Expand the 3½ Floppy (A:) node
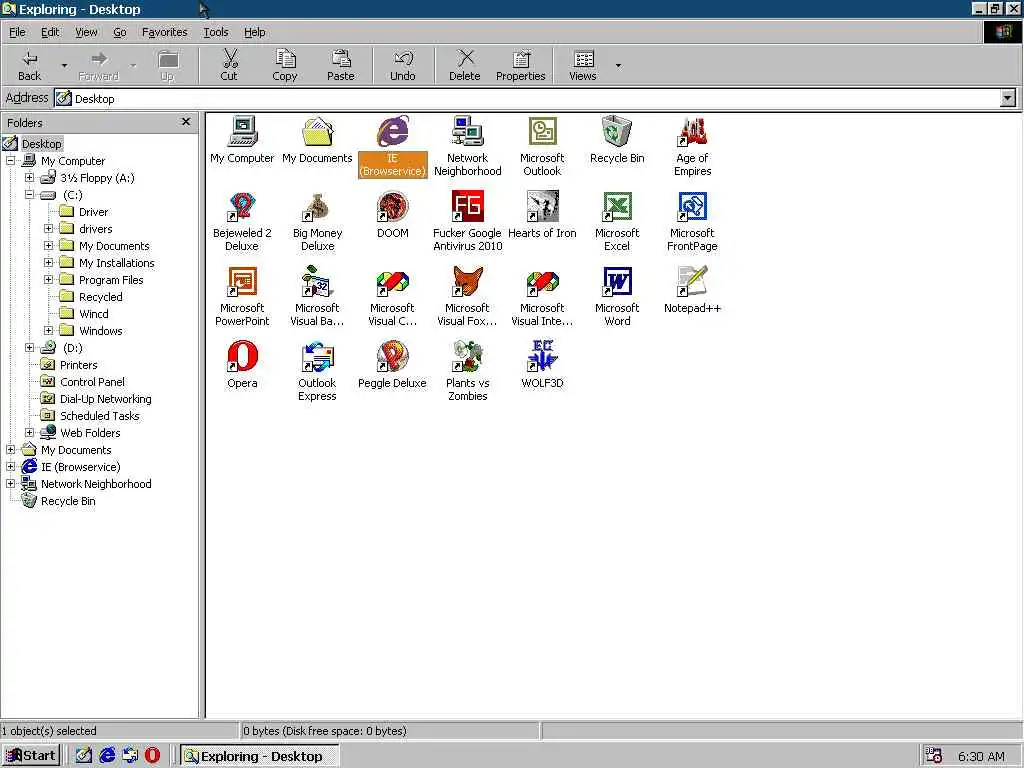This screenshot has width=1024, height=768. click(x=29, y=177)
